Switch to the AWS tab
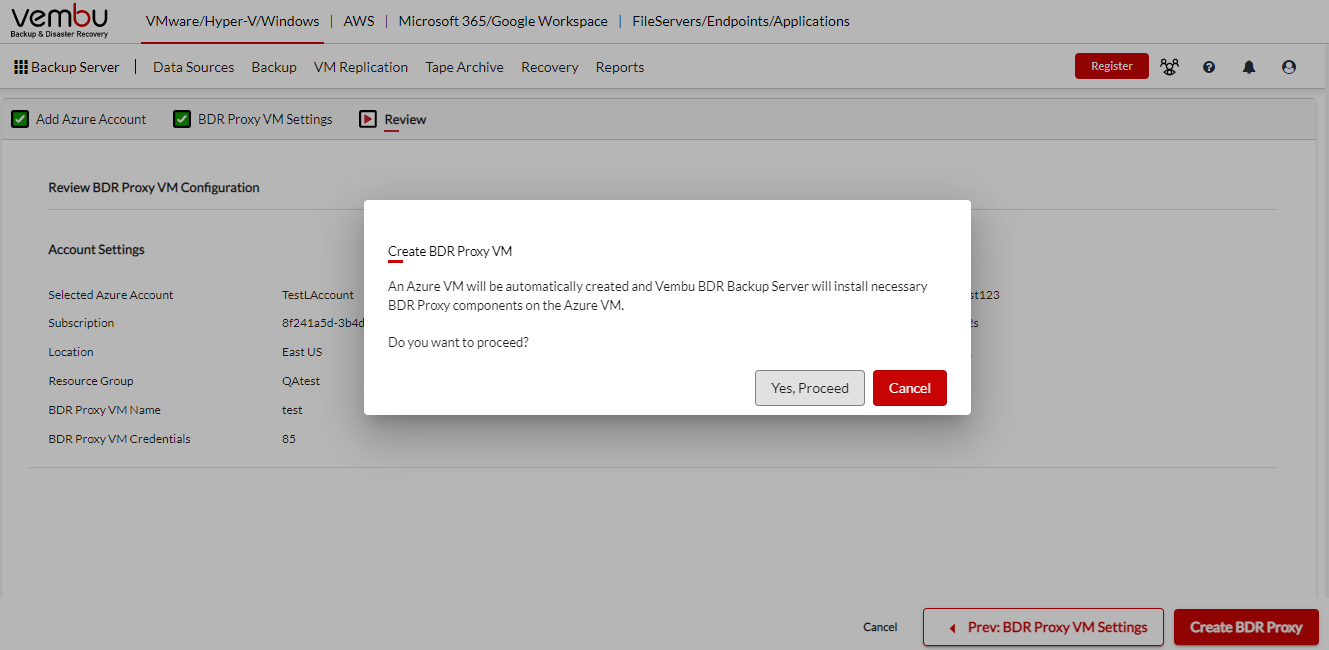The width and height of the screenshot is (1329, 650). 359,21
